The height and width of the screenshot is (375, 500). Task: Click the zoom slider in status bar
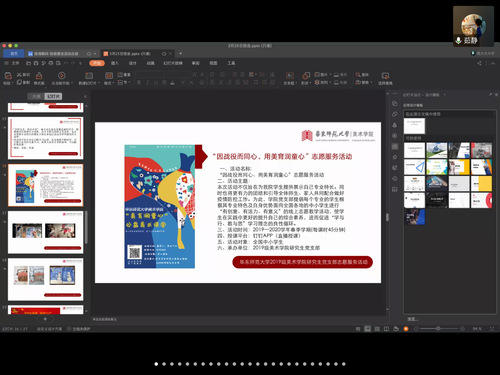pos(438,329)
